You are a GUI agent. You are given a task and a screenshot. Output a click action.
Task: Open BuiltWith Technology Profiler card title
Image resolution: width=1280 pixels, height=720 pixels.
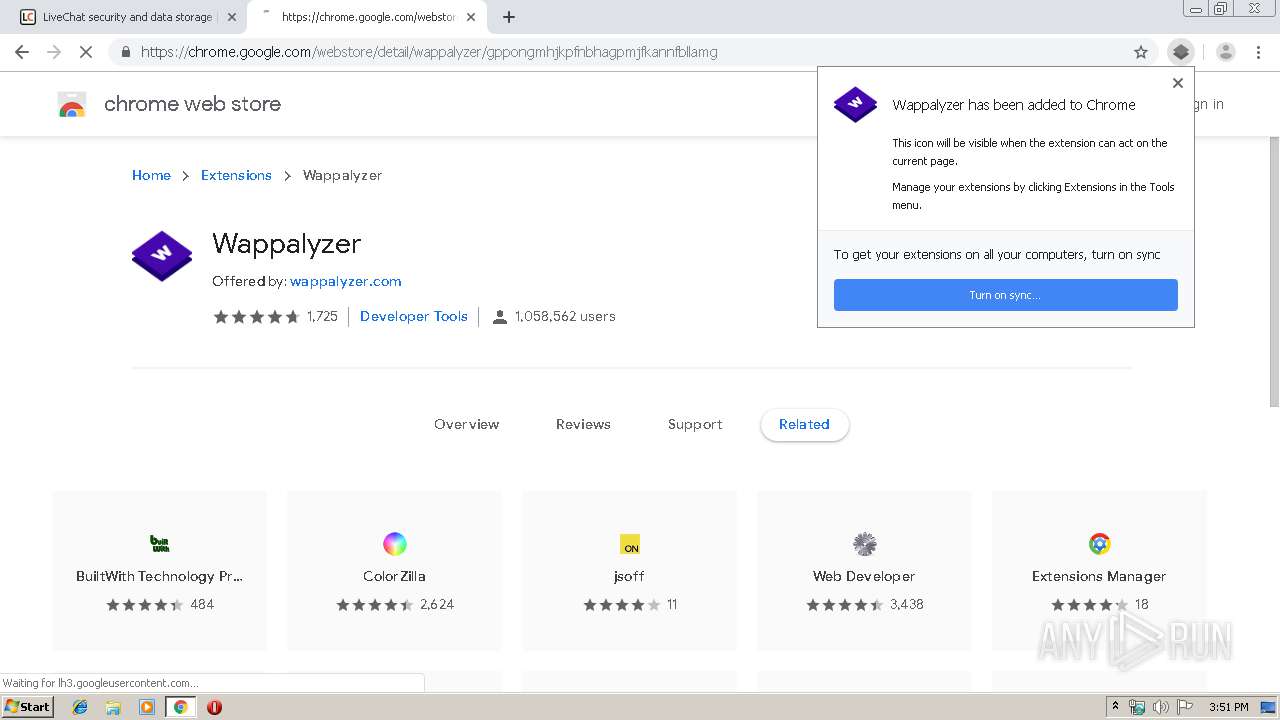(x=160, y=576)
